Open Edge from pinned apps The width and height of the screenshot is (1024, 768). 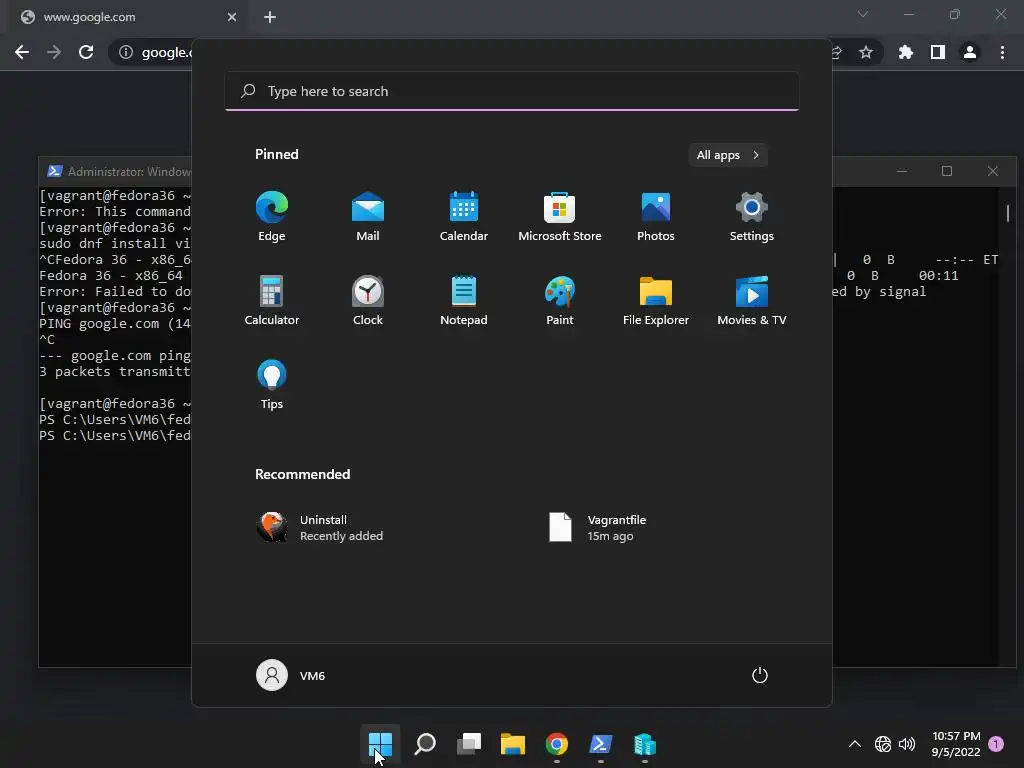[272, 216]
